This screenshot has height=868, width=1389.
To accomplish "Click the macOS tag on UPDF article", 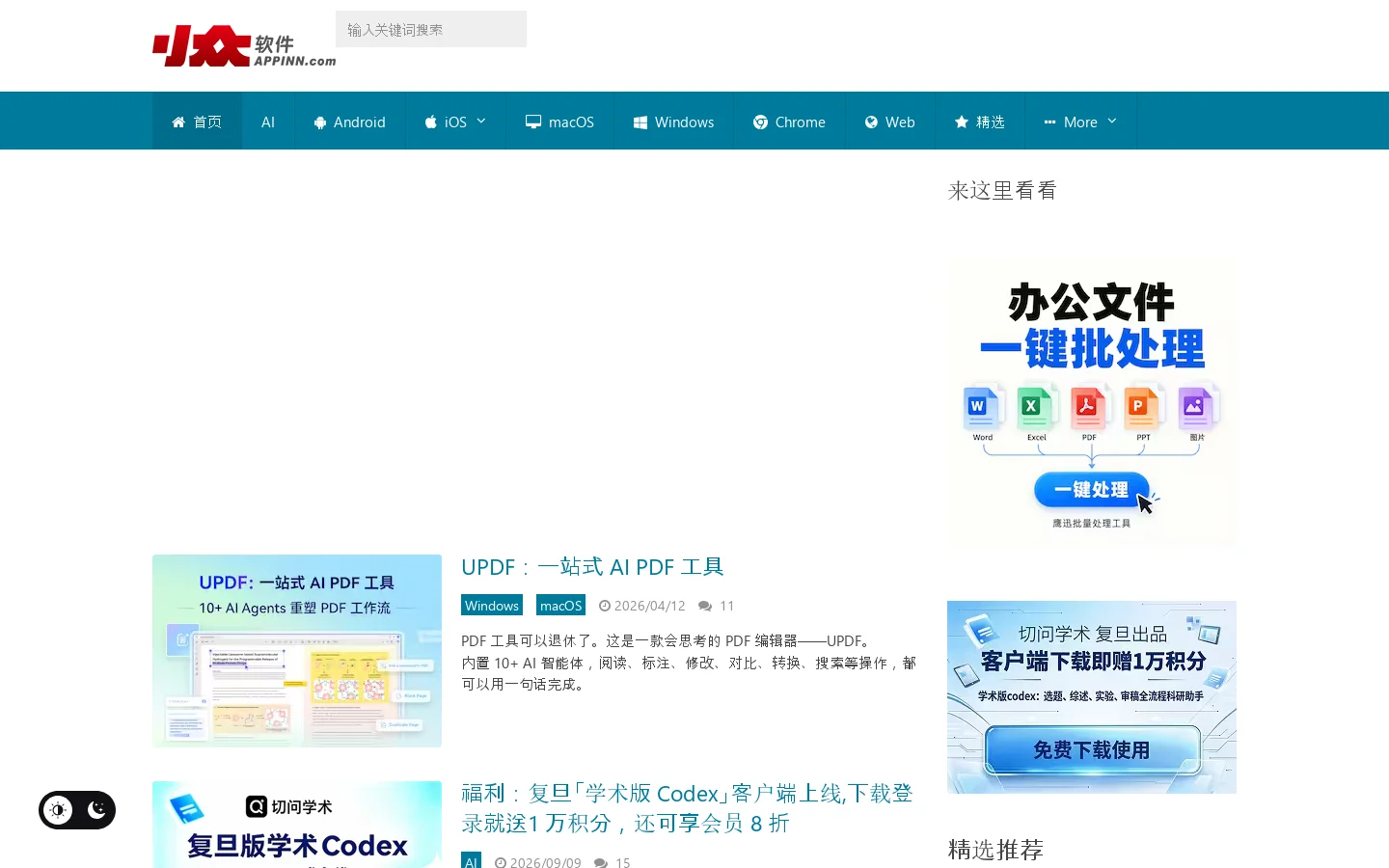I will tap(560, 606).
